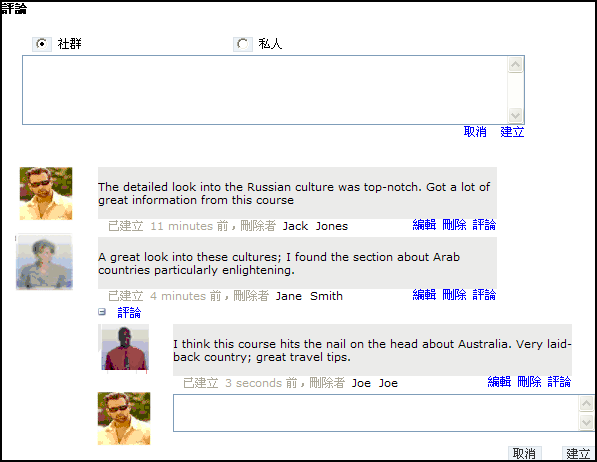
Task: Click scroll up arrow of main comment box
Action: [516, 65]
